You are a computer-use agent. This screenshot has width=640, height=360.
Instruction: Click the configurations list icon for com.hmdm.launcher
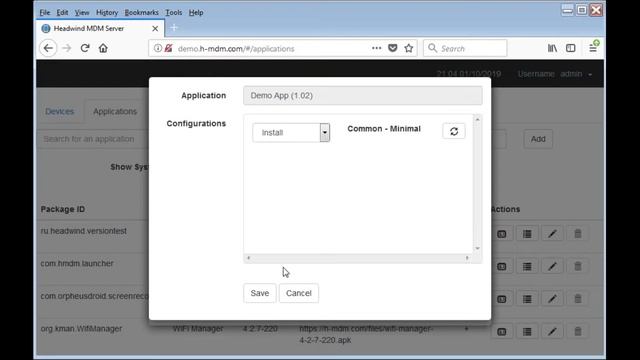[527, 267]
